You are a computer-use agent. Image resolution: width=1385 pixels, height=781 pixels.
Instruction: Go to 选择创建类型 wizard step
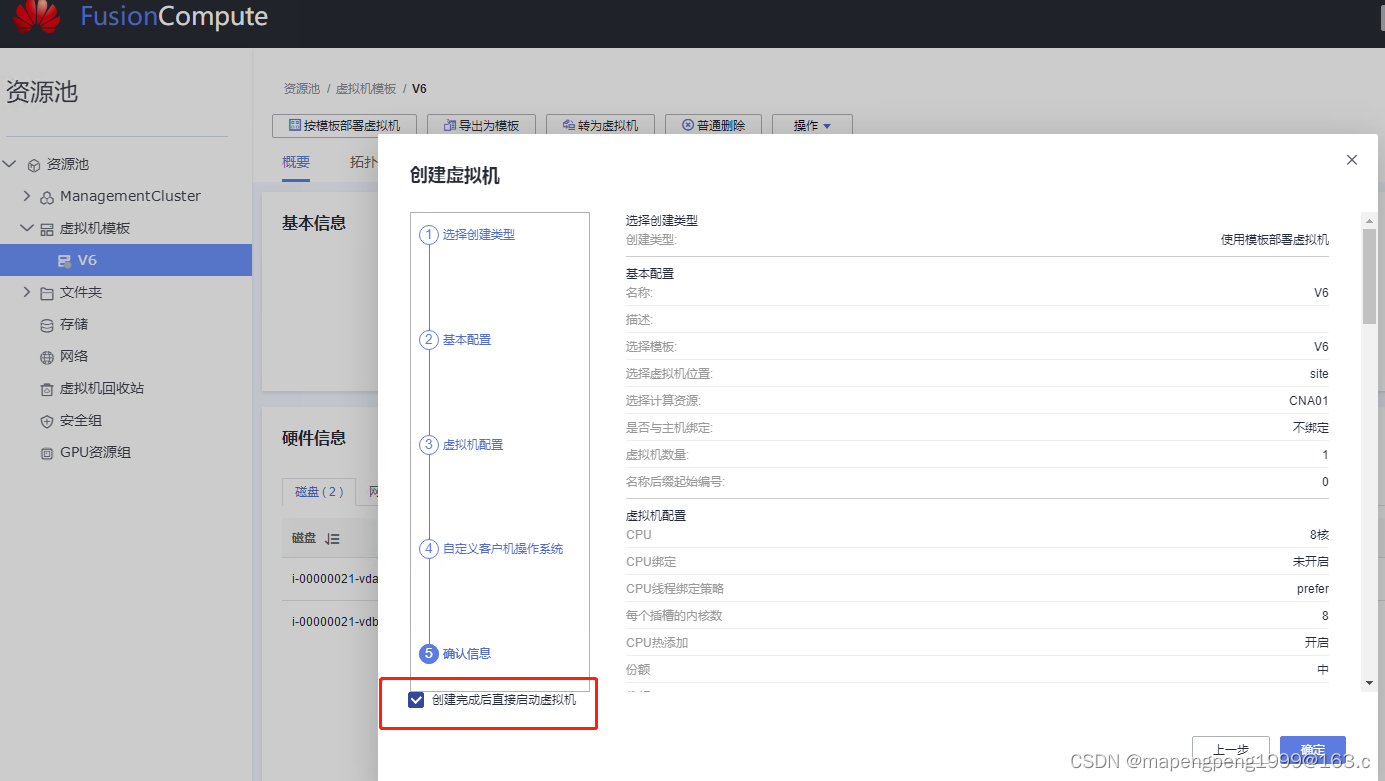tap(479, 235)
